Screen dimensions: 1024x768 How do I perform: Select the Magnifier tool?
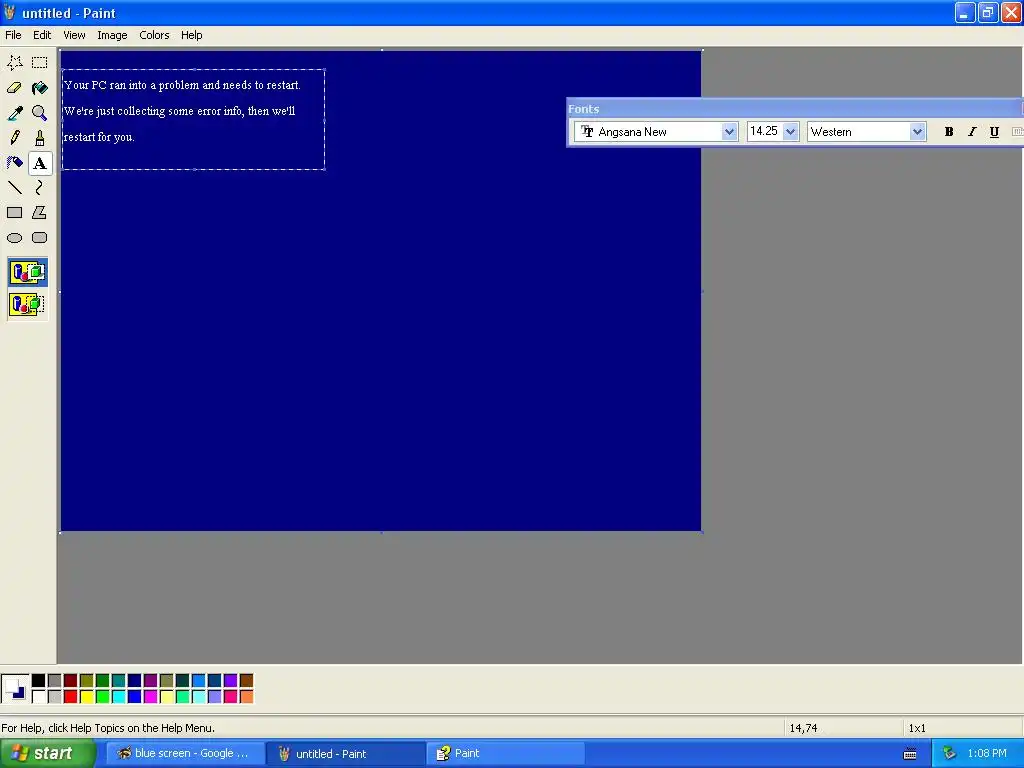[40, 113]
